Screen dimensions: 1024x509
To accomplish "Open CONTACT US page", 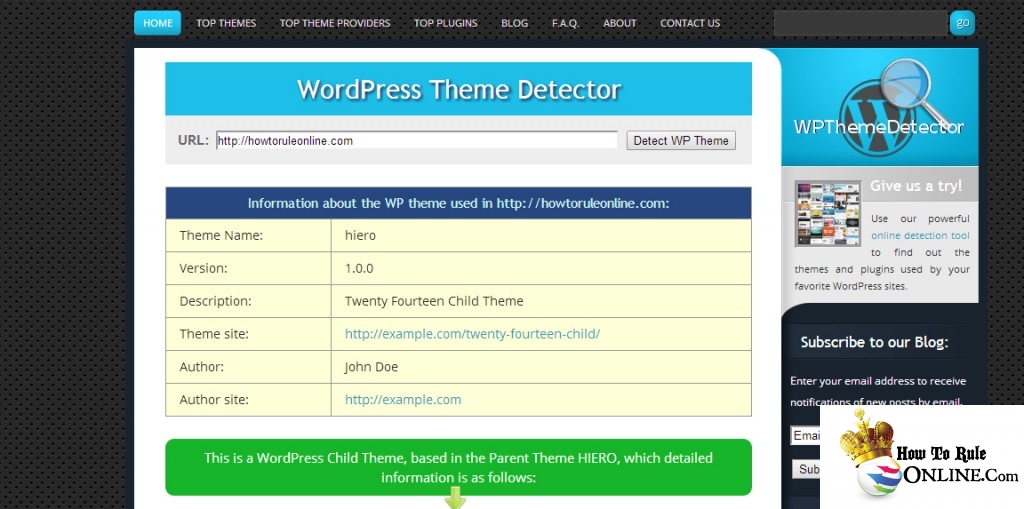I will [x=690, y=23].
